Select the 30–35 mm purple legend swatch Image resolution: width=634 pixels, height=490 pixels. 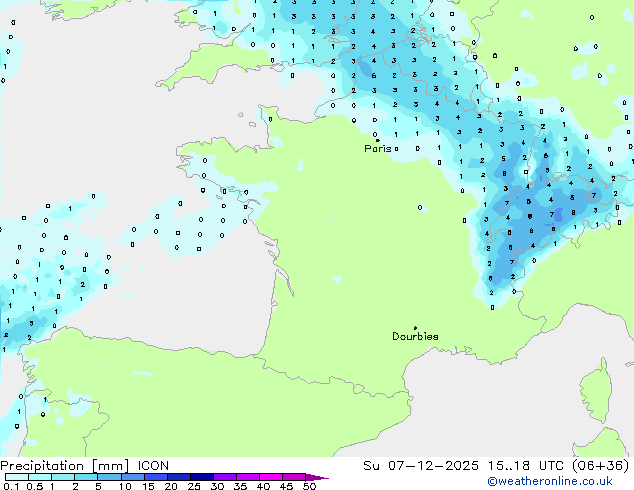(225, 477)
